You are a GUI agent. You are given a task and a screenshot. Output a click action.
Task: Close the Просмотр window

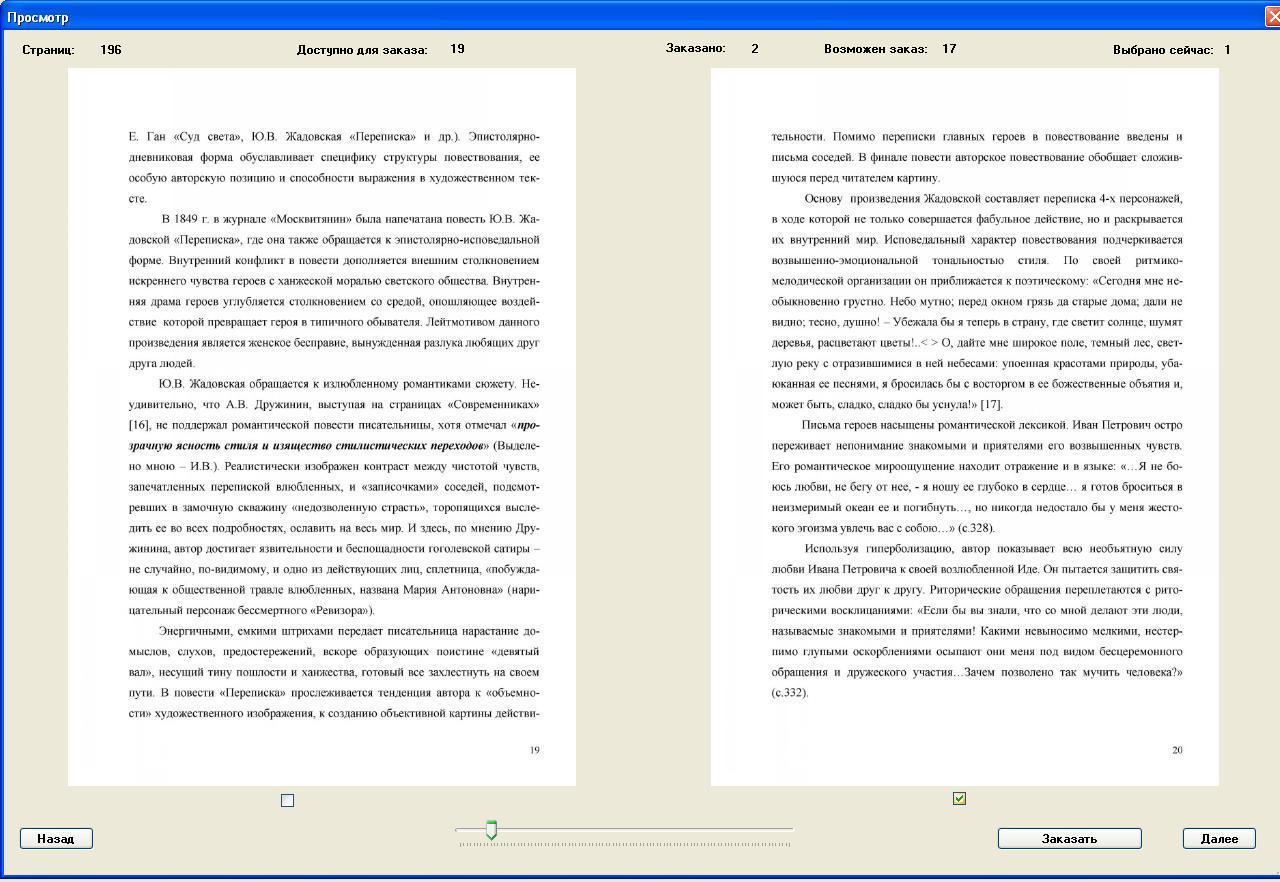(x=1272, y=17)
